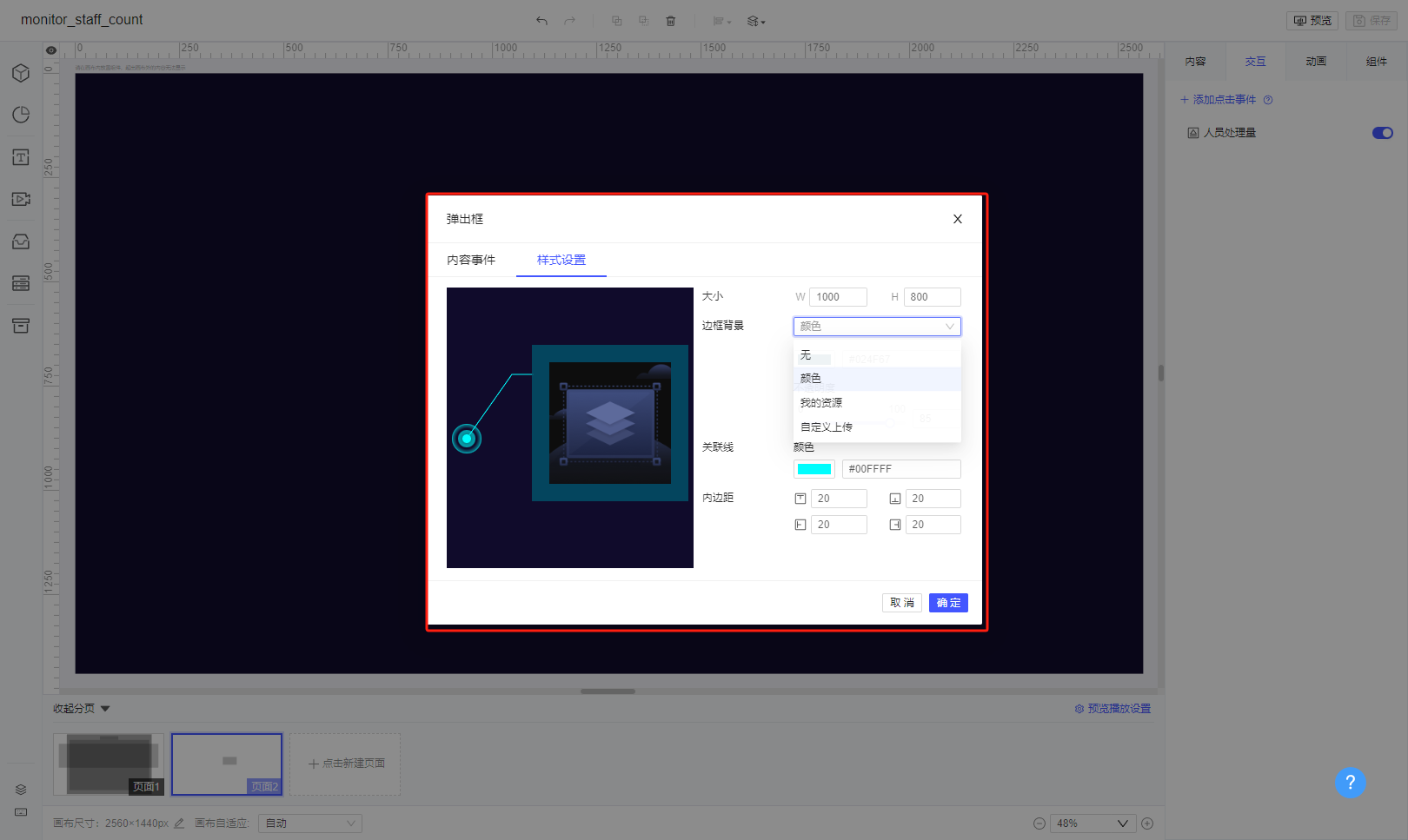This screenshot has width=1408, height=840.
Task: Click the 取消 cancel button
Action: [x=901, y=603]
